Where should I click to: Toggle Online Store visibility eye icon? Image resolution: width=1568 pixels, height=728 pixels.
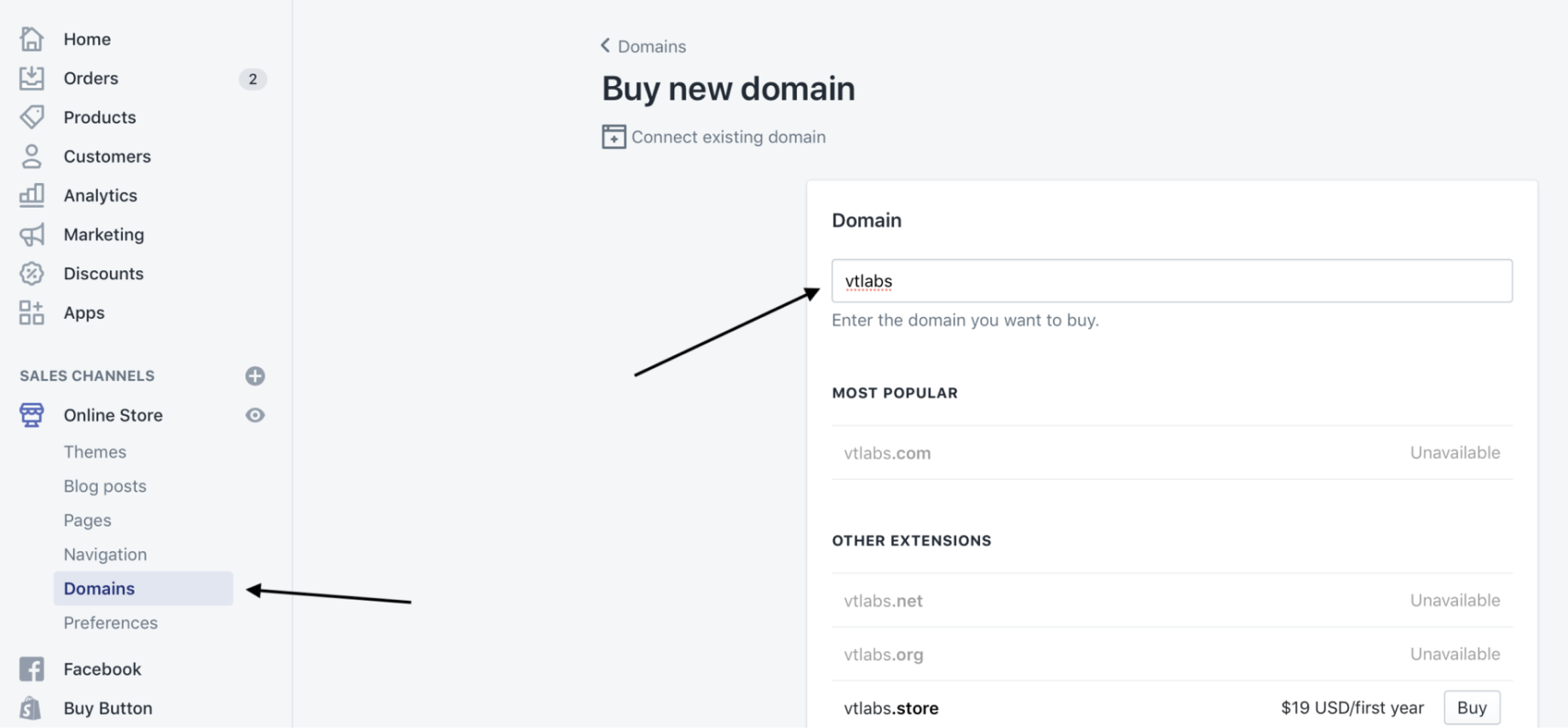(x=255, y=415)
